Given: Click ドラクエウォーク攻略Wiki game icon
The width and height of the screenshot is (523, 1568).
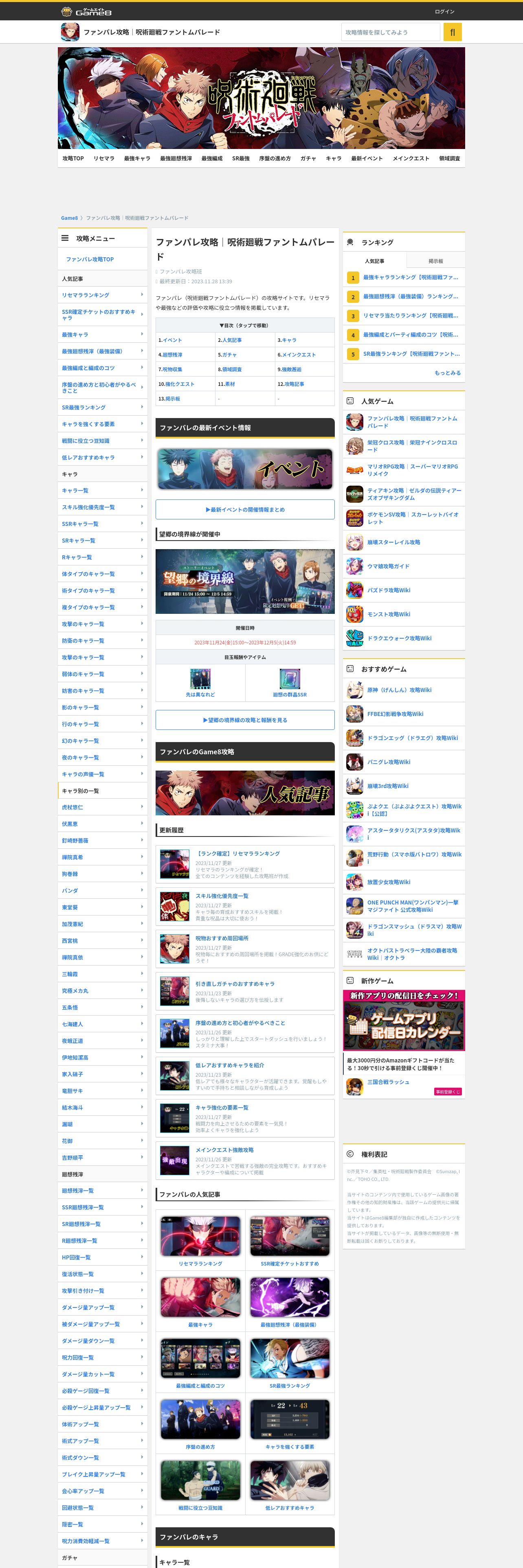Looking at the screenshot, I should pos(354,638).
